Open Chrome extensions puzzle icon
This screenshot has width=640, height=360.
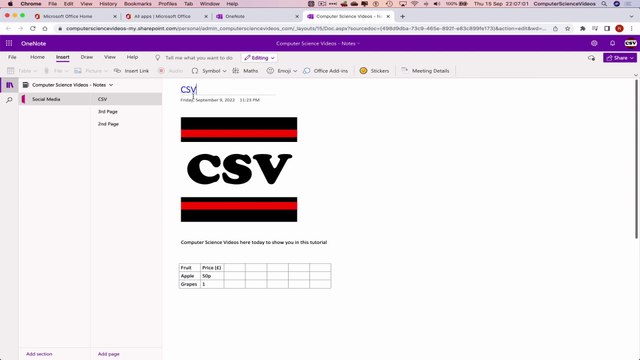pos(582,29)
